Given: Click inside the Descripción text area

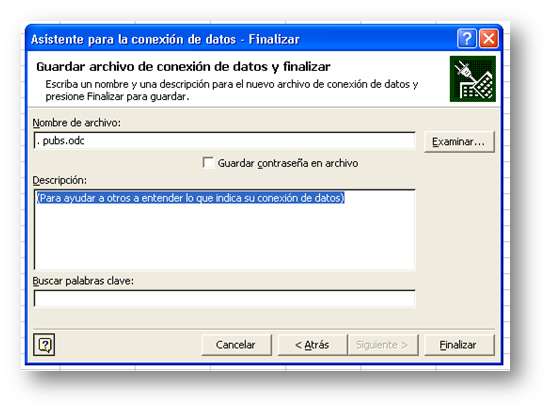Looking at the screenshot, I should point(225,230).
